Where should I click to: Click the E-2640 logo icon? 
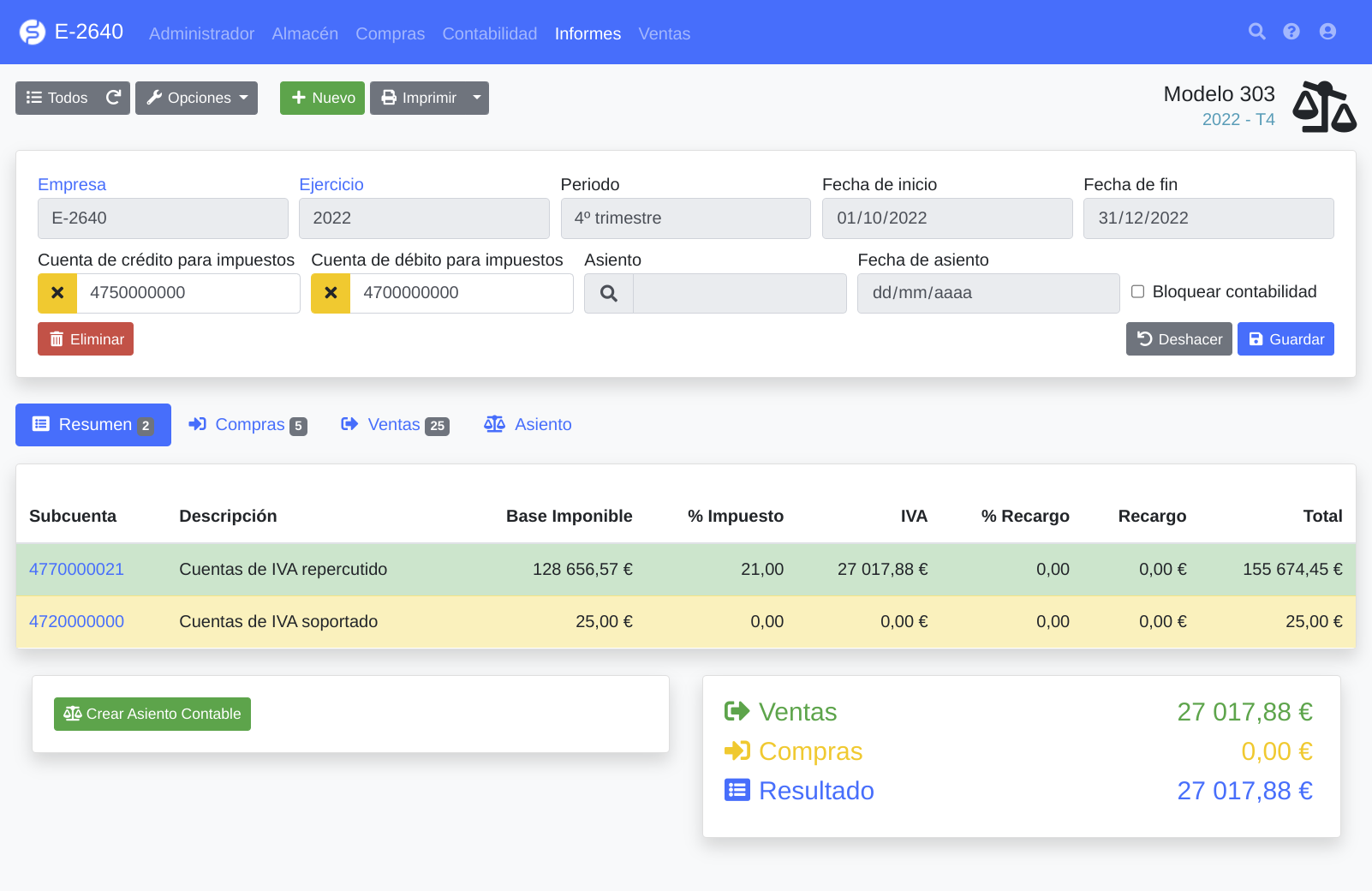pyautogui.click(x=33, y=33)
